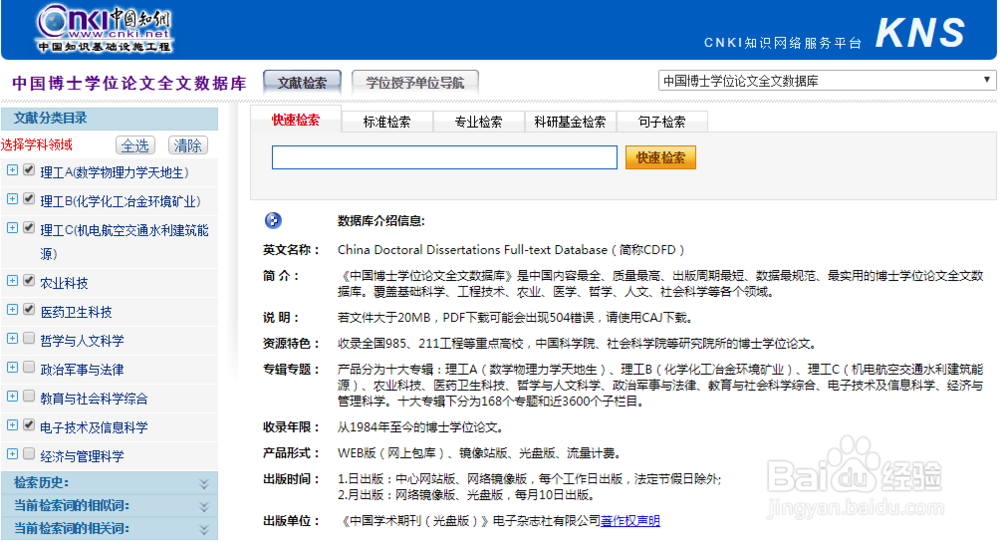This screenshot has height=542, width=1000.
Task: Click the 电子技术及信息科学 category link
Action: click(94, 428)
